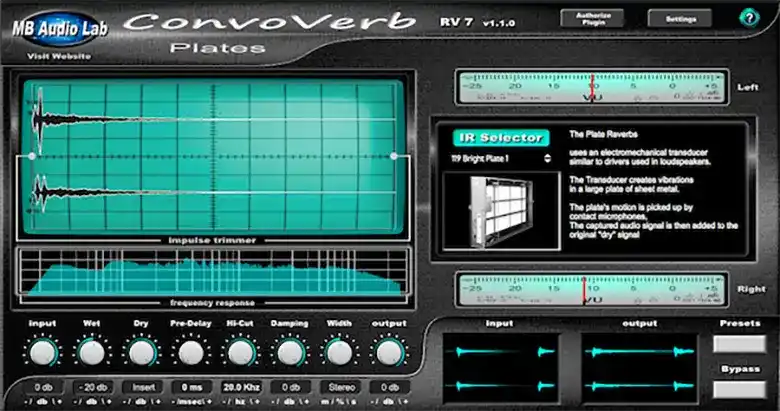780x411 pixels.
Task: Toggle the Width Stereo mode field
Action: [x=341, y=387]
